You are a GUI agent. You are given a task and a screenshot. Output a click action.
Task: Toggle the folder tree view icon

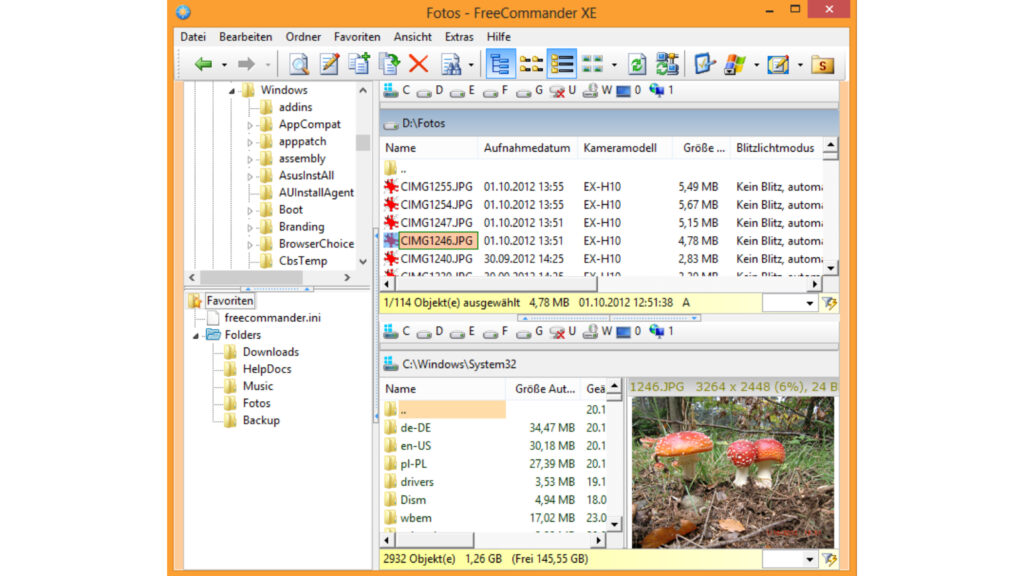pyautogui.click(x=500, y=64)
